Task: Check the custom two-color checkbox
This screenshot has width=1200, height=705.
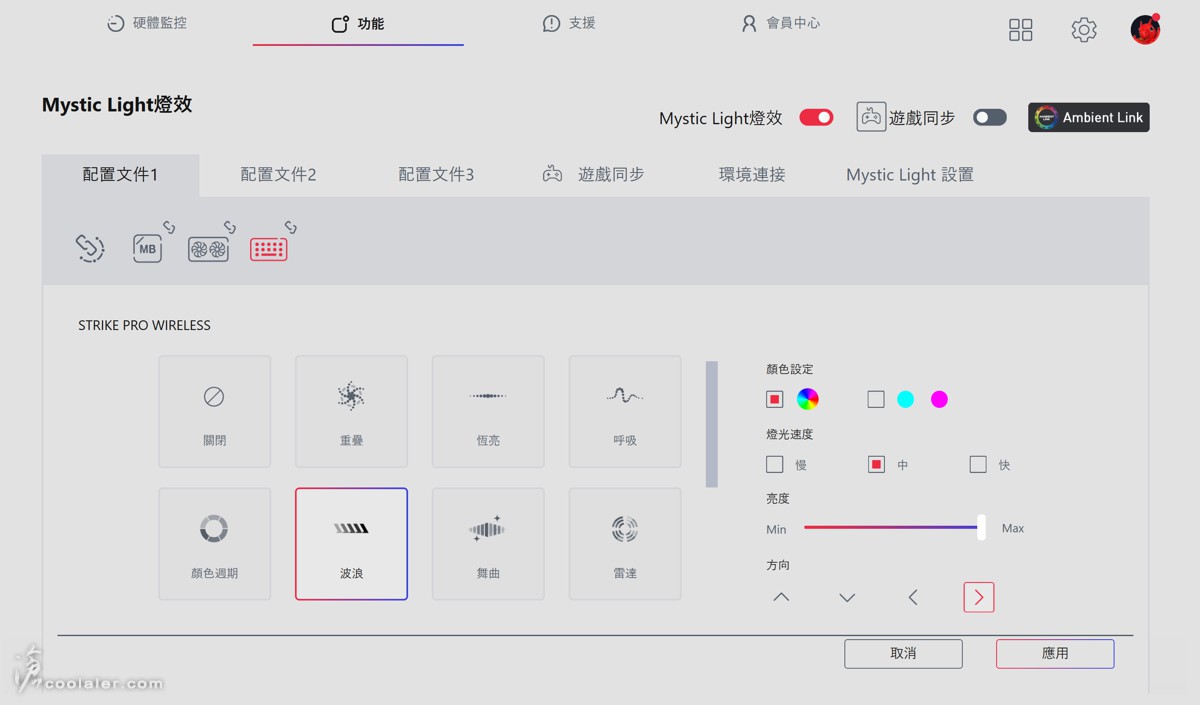Action: [x=876, y=399]
